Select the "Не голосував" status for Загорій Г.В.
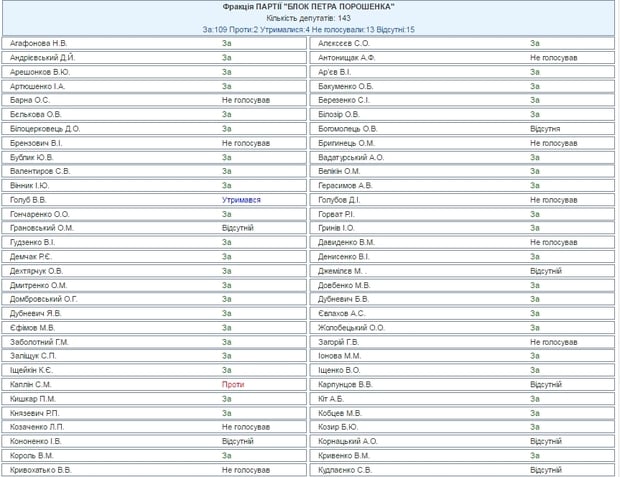The height and width of the screenshot is (477, 620). pyautogui.click(x=554, y=341)
